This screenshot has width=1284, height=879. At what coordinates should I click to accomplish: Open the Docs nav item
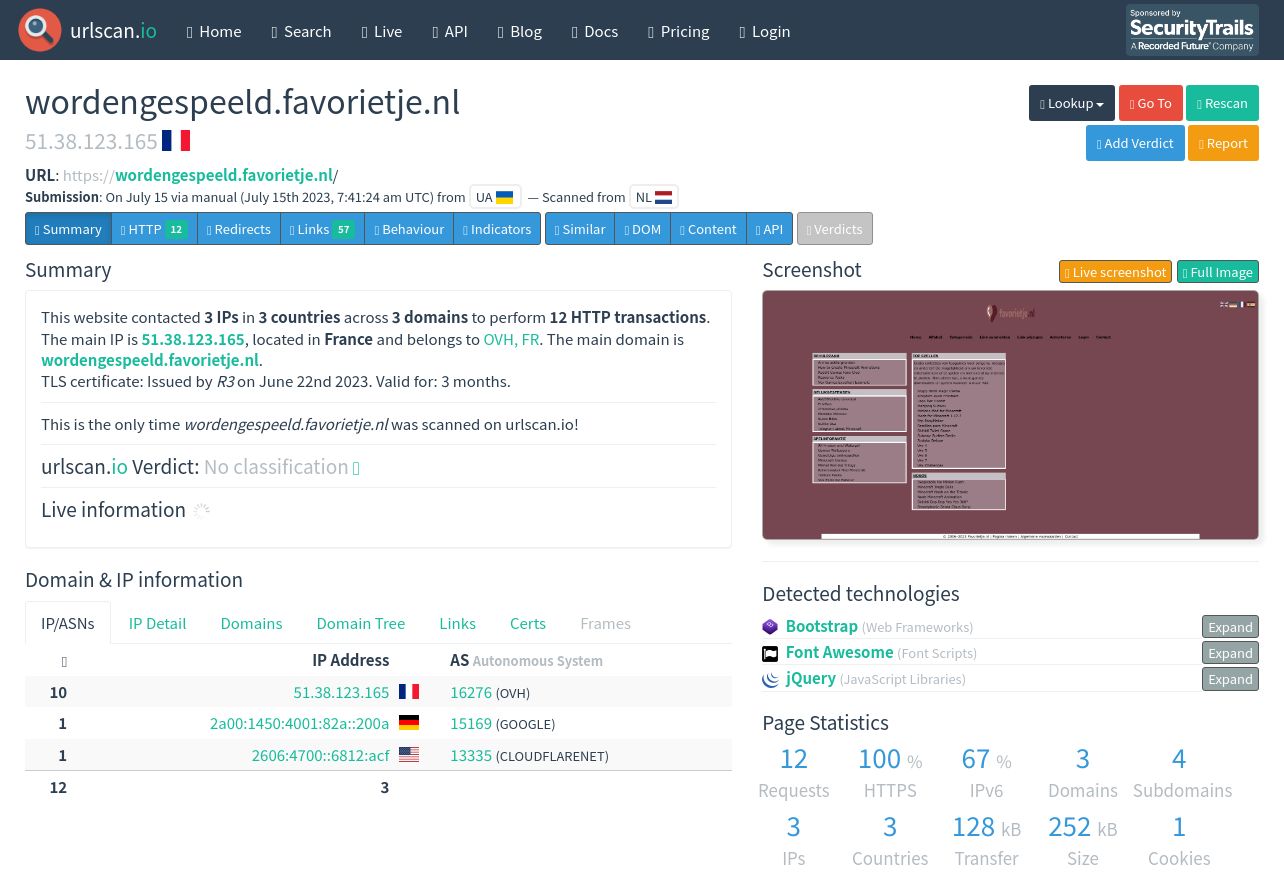[595, 31]
